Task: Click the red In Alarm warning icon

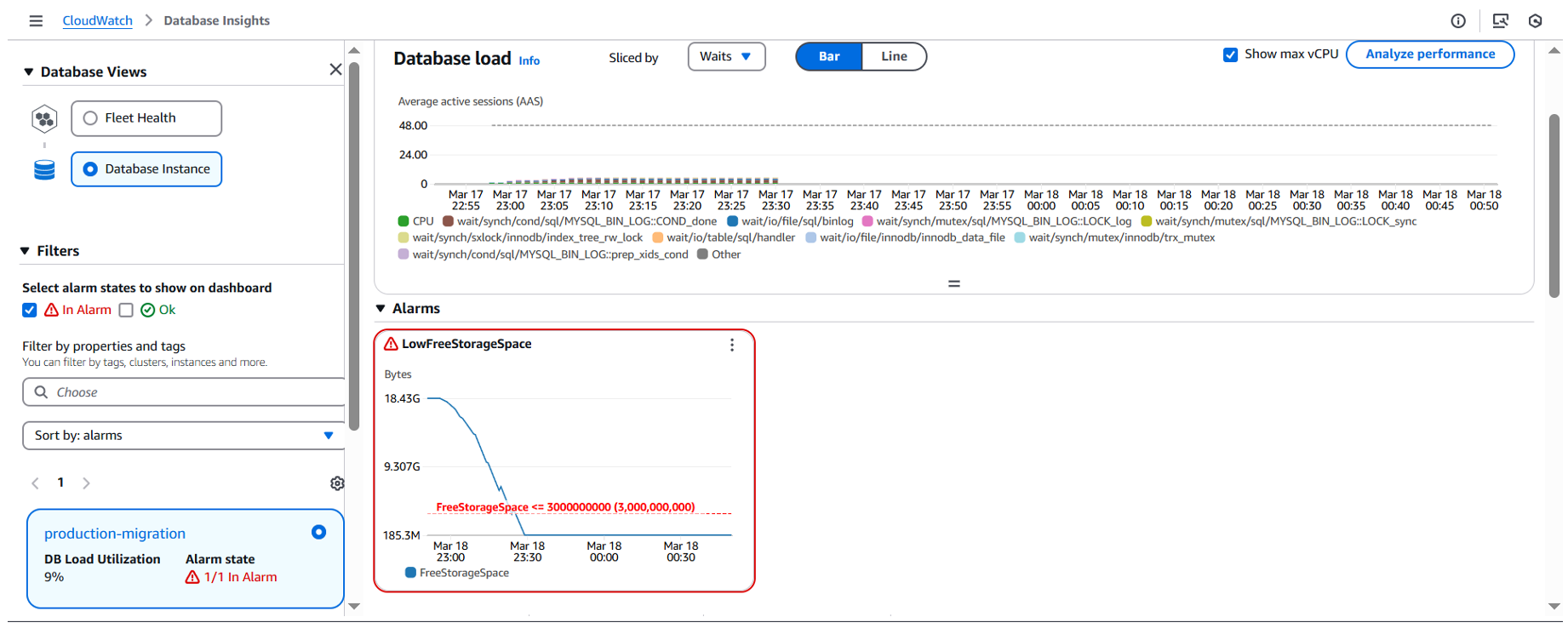Action: pyautogui.click(x=52, y=310)
